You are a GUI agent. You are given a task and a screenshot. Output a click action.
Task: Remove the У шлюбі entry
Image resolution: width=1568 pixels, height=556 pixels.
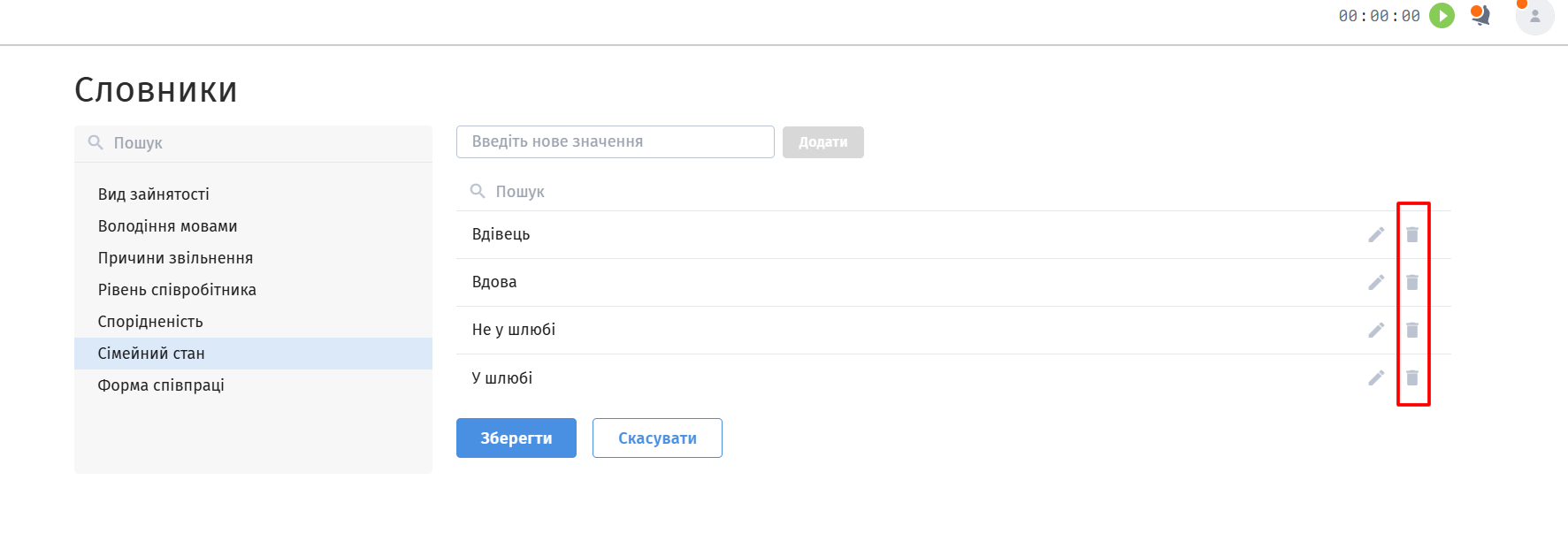(1412, 377)
